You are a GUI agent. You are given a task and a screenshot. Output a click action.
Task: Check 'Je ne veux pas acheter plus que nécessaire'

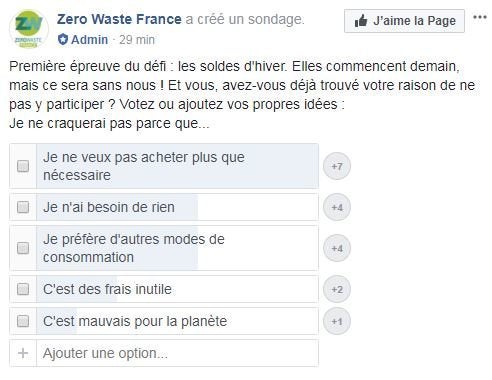pos(23,166)
